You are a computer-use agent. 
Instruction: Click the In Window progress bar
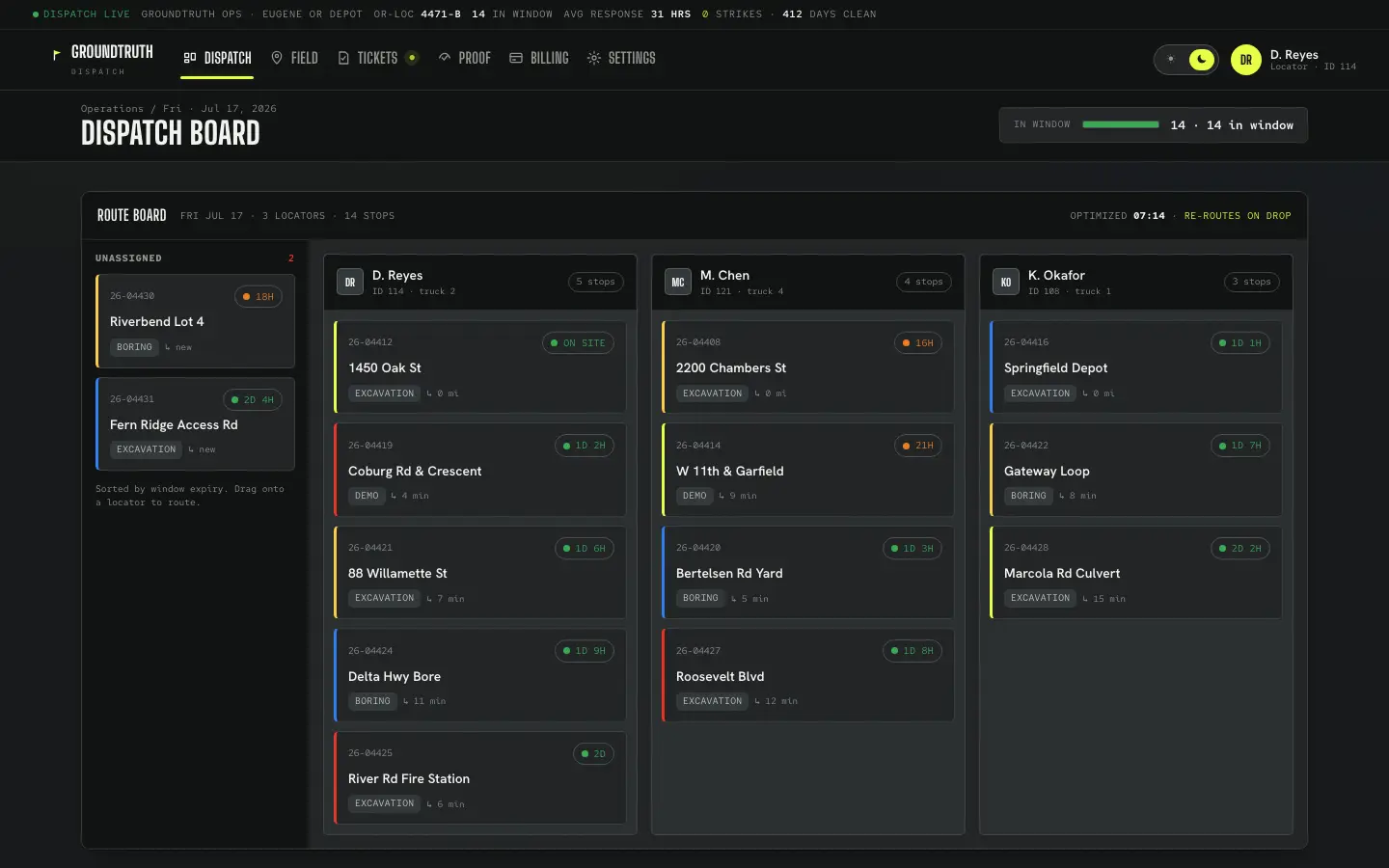point(1121,124)
